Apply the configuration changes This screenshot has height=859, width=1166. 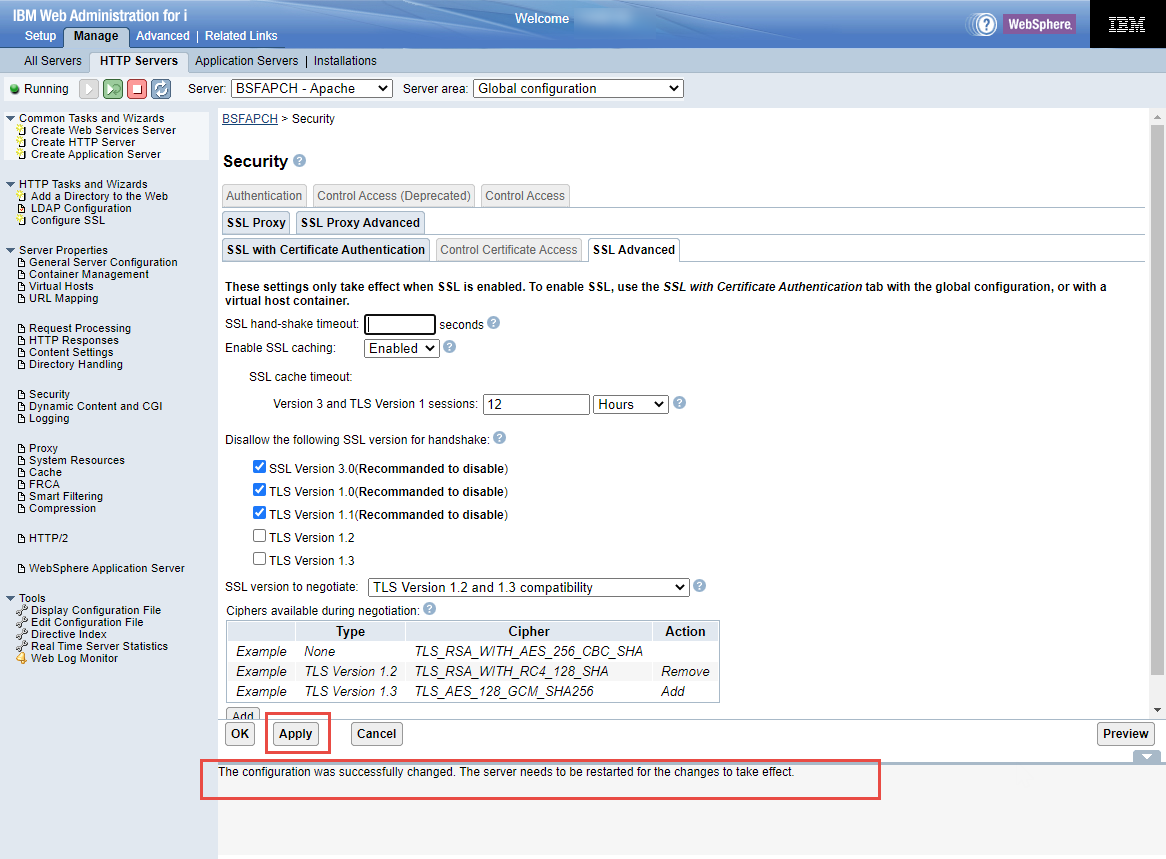tap(297, 733)
